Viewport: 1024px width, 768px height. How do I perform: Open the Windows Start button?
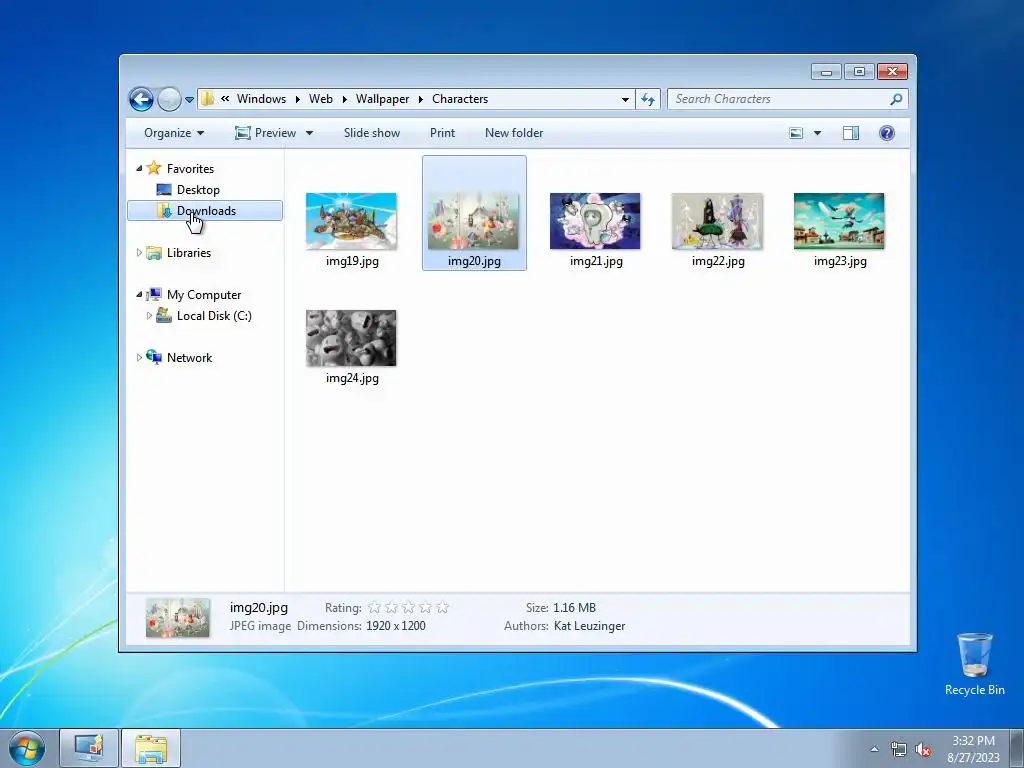click(x=27, y=748)
